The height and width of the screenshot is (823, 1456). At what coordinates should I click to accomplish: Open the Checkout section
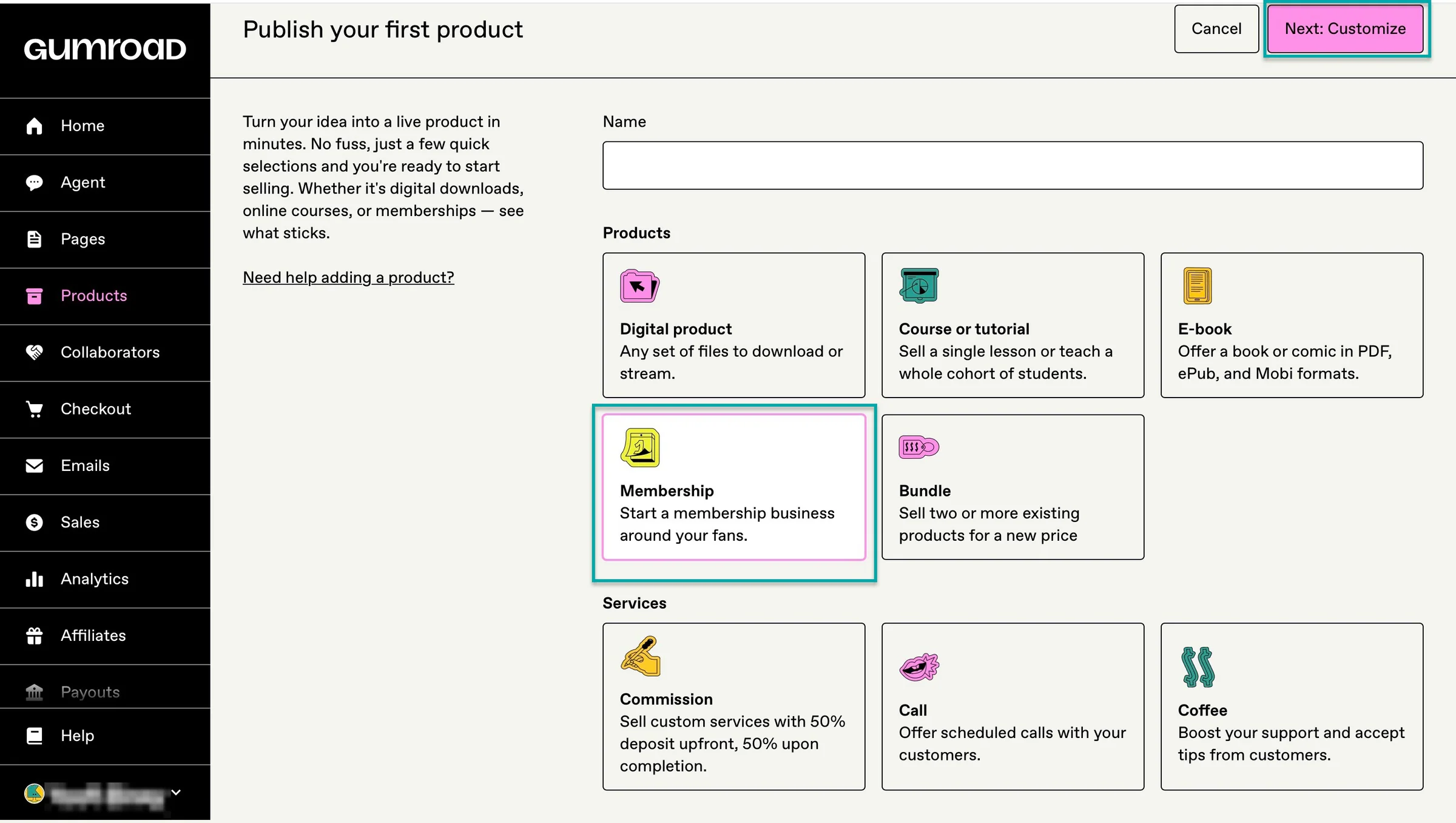point(105,410)
